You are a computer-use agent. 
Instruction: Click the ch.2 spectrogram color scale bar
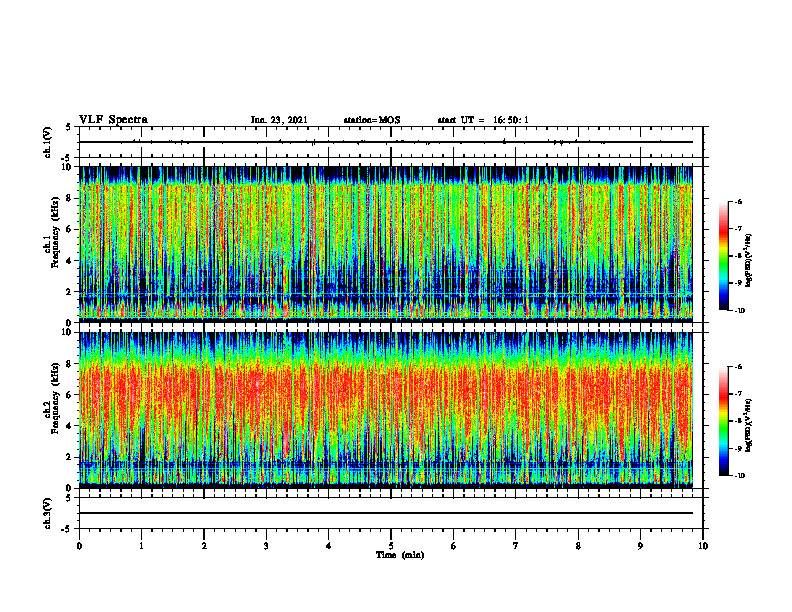click(x=723, y=421)
